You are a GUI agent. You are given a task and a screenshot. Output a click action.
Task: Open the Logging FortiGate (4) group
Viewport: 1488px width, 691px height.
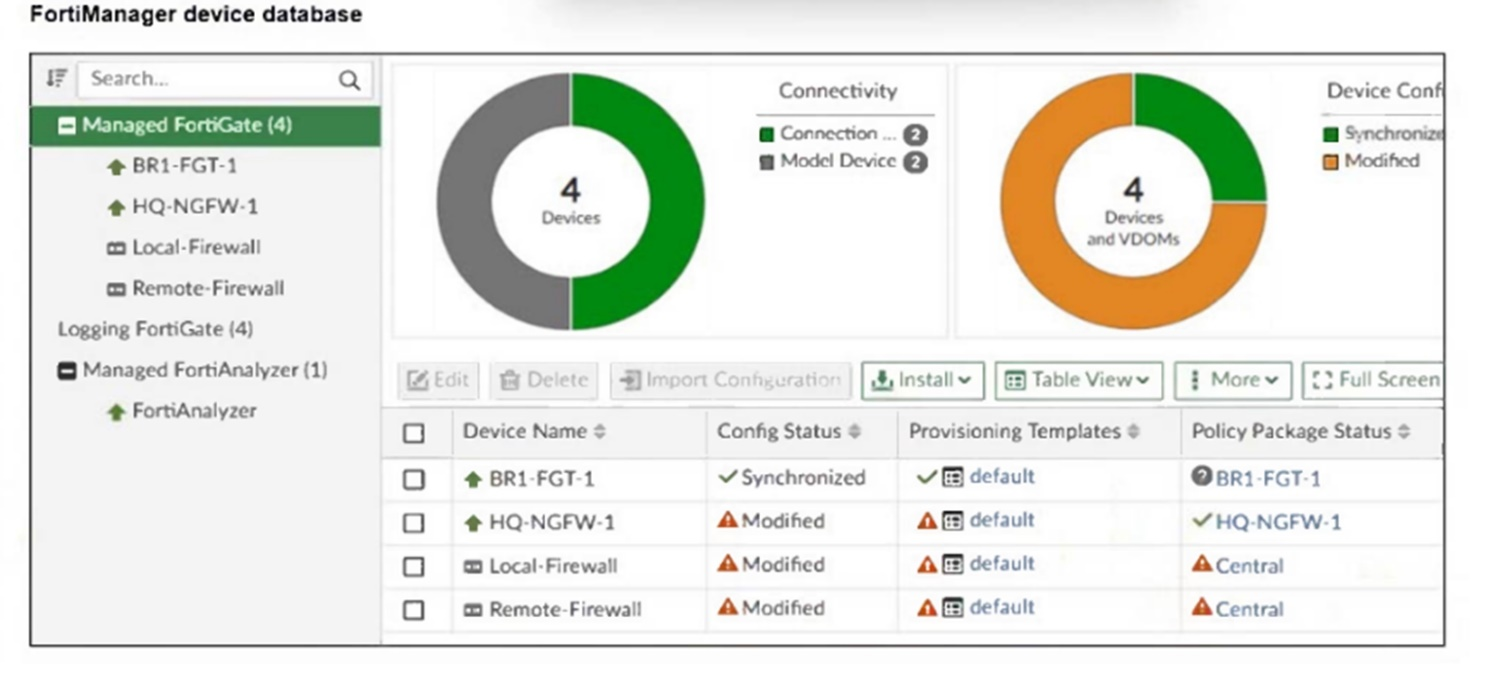[x=155, y=329]
